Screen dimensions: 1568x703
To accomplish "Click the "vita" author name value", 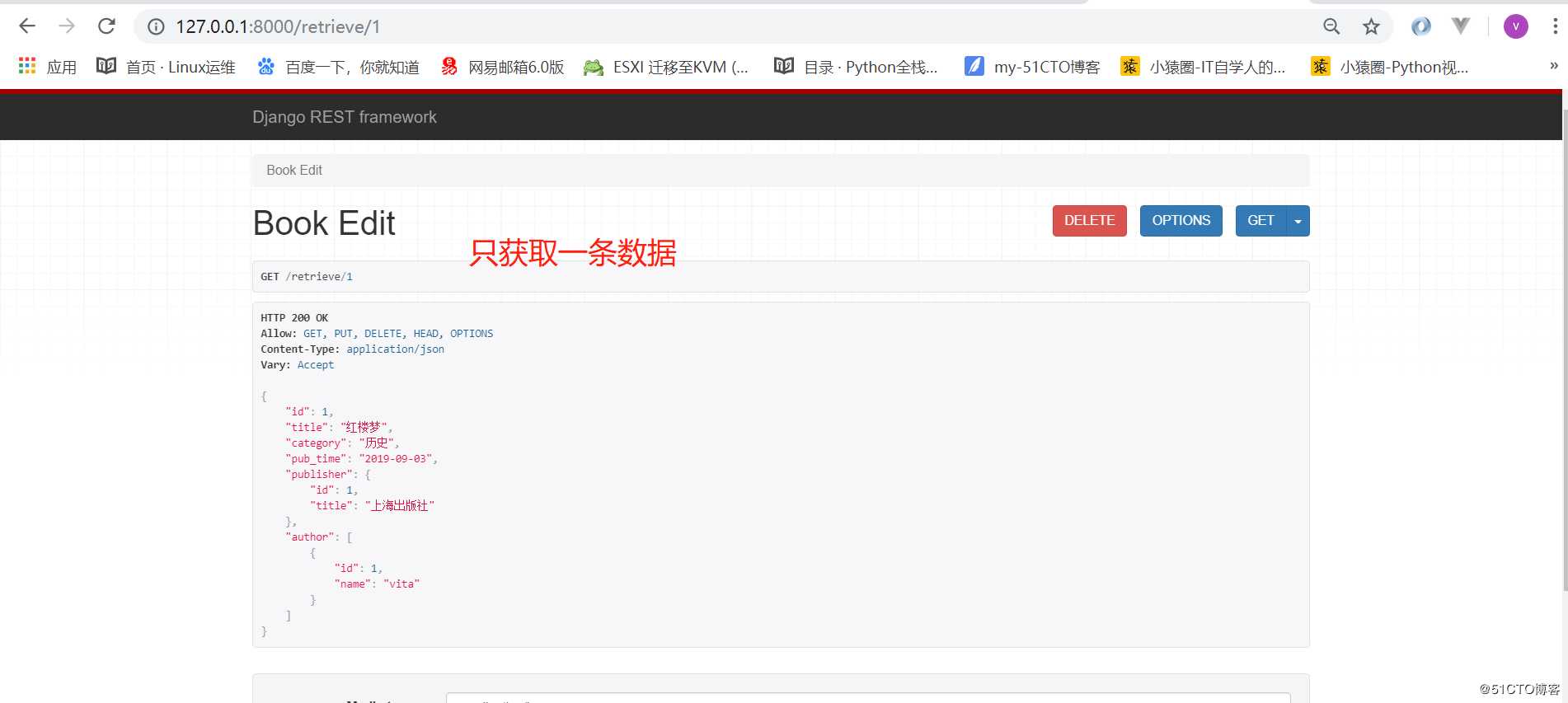I will (401, 584).
